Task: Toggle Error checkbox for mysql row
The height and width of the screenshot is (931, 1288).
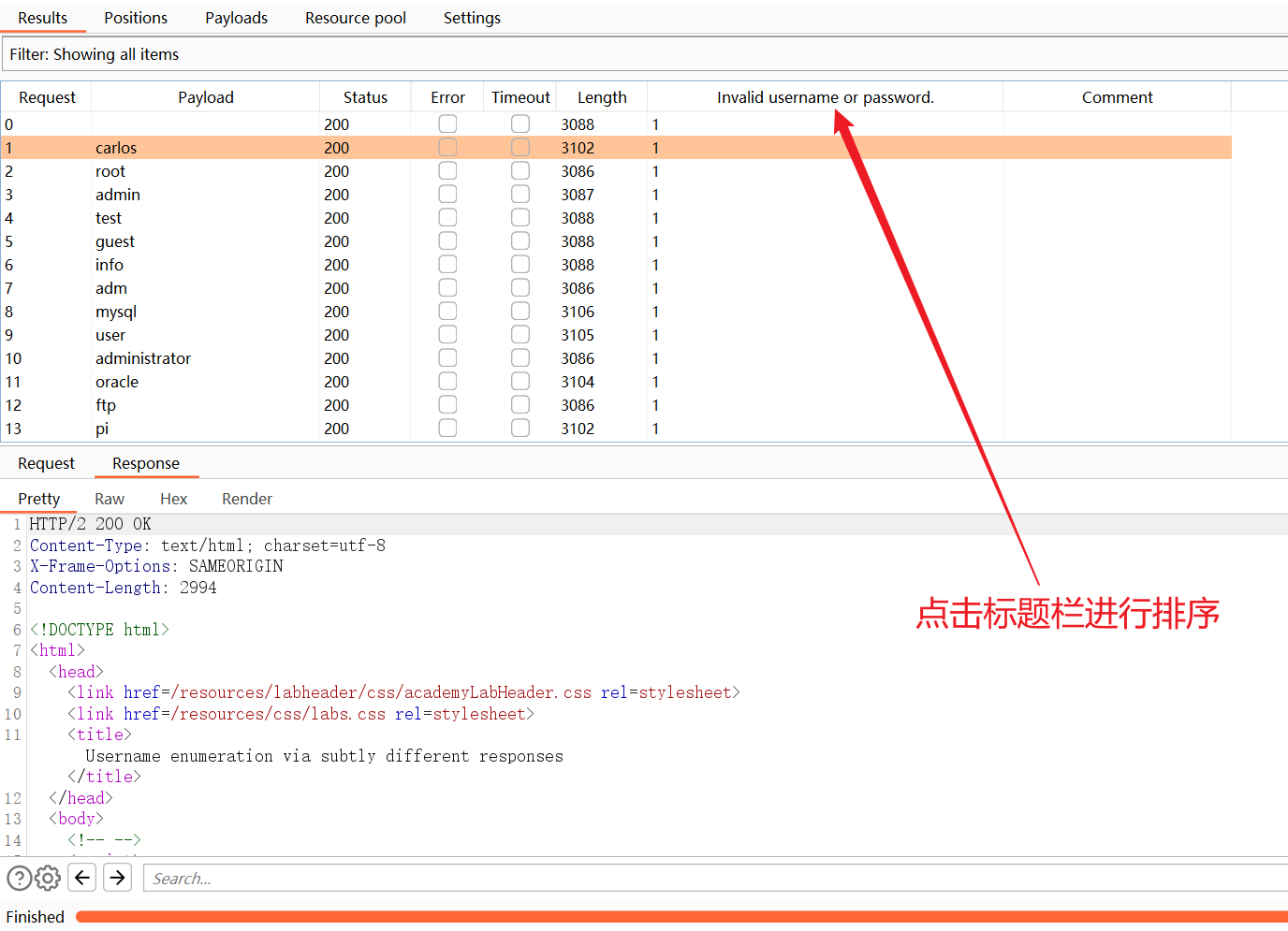Action: point(447,312)
